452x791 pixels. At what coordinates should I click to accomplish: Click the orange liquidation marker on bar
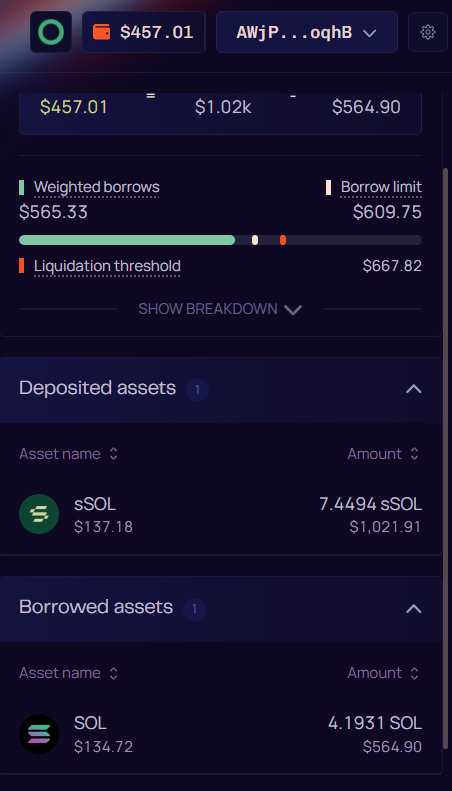point(283,240)
